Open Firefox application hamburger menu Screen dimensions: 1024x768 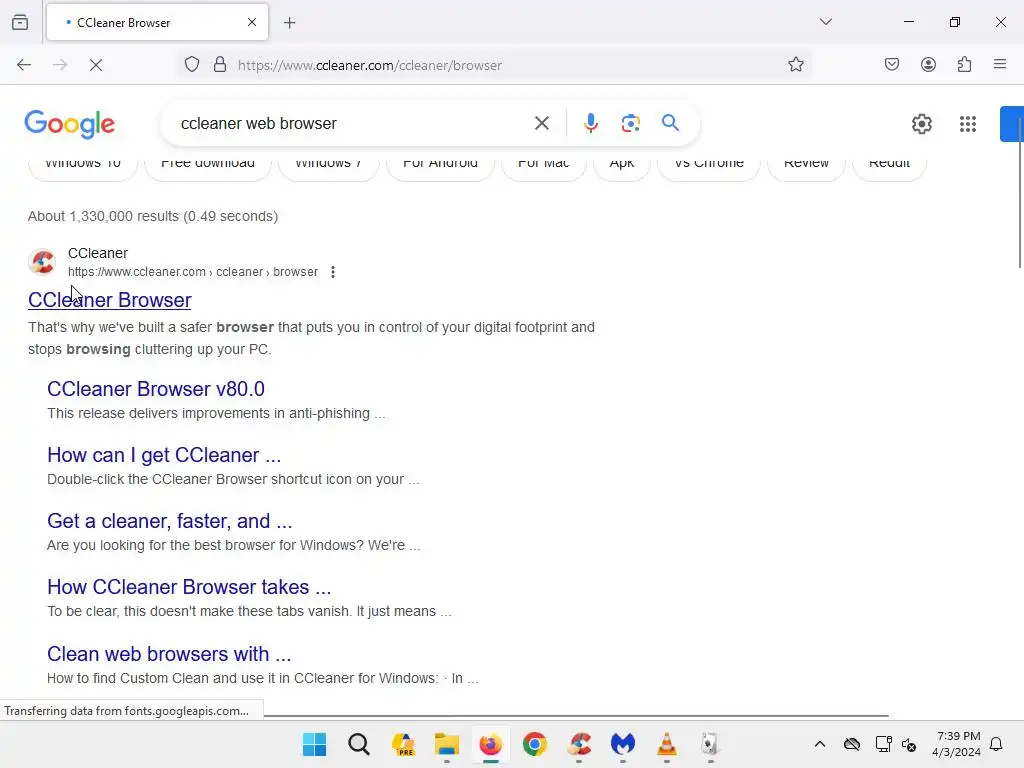tap(1000, 64)
